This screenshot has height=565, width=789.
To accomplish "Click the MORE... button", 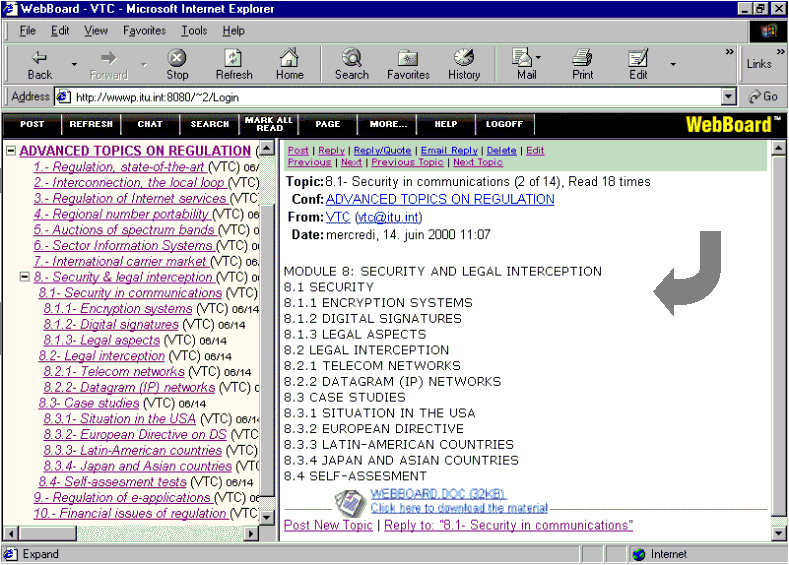I will 387,124.
